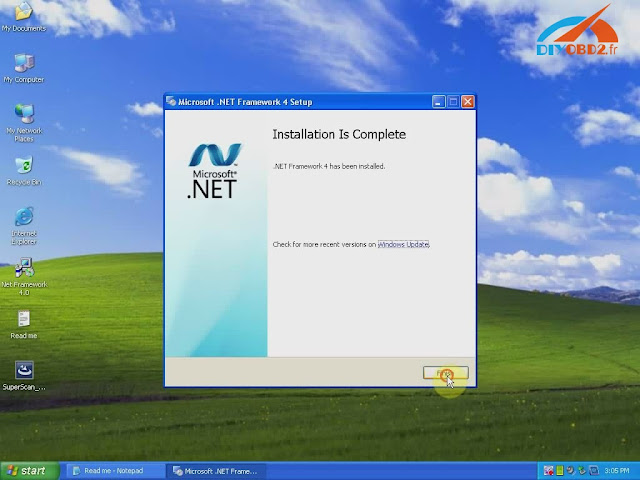Image resolution: width=640 pixels, height=480 pixels.
Task: Open the Windows Update link
Action: point(403,244)
